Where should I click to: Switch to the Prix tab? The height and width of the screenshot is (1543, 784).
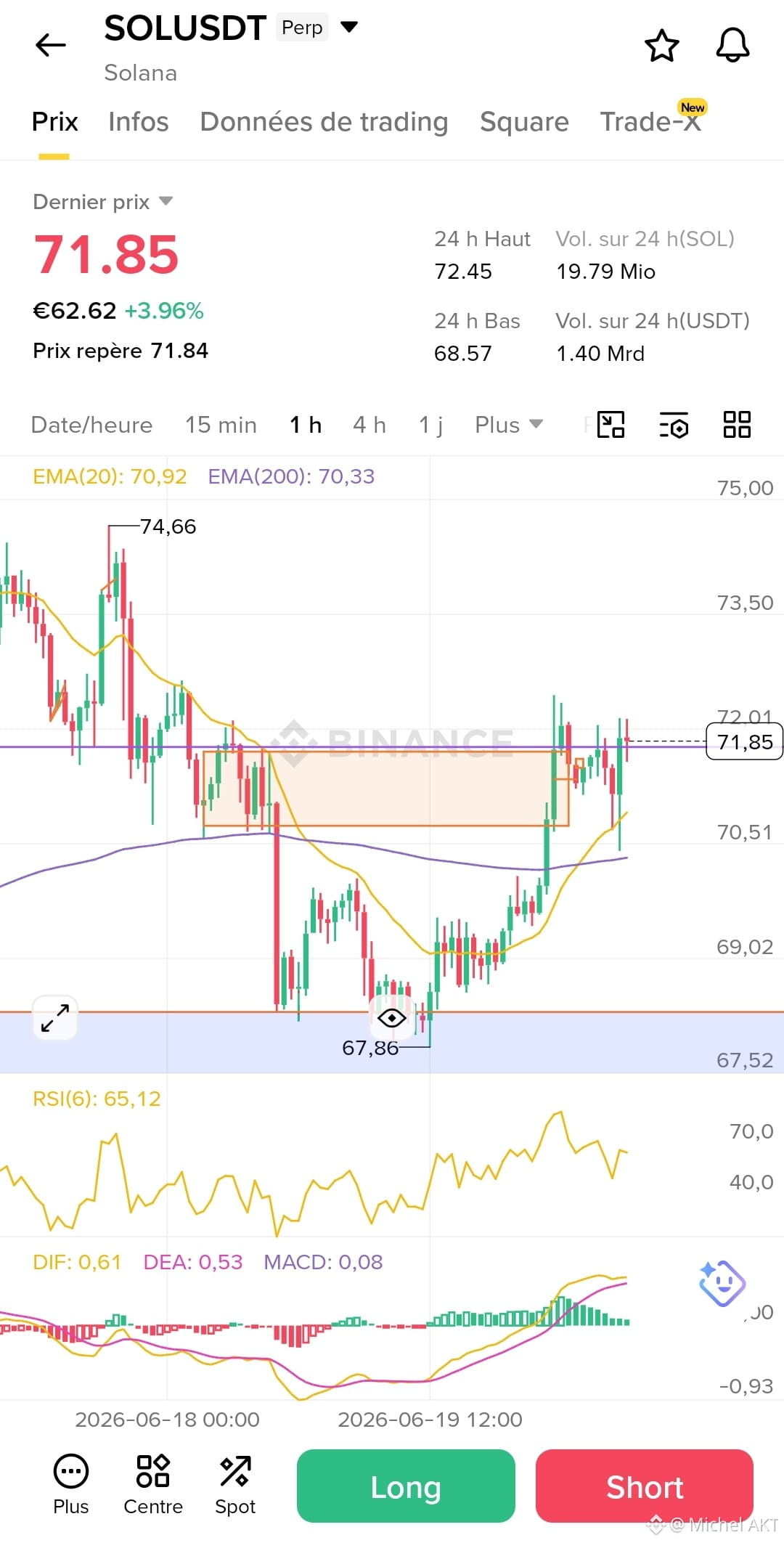tap(54, 122)
